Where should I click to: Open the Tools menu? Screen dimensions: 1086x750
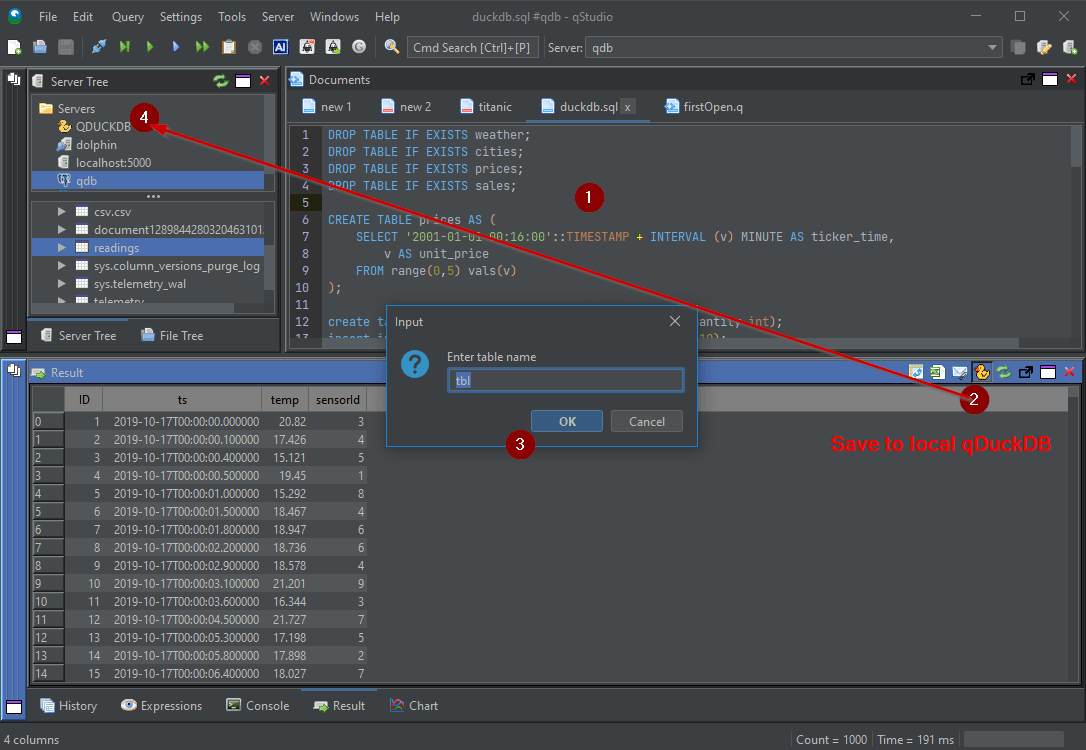click(x=232, y=17)
